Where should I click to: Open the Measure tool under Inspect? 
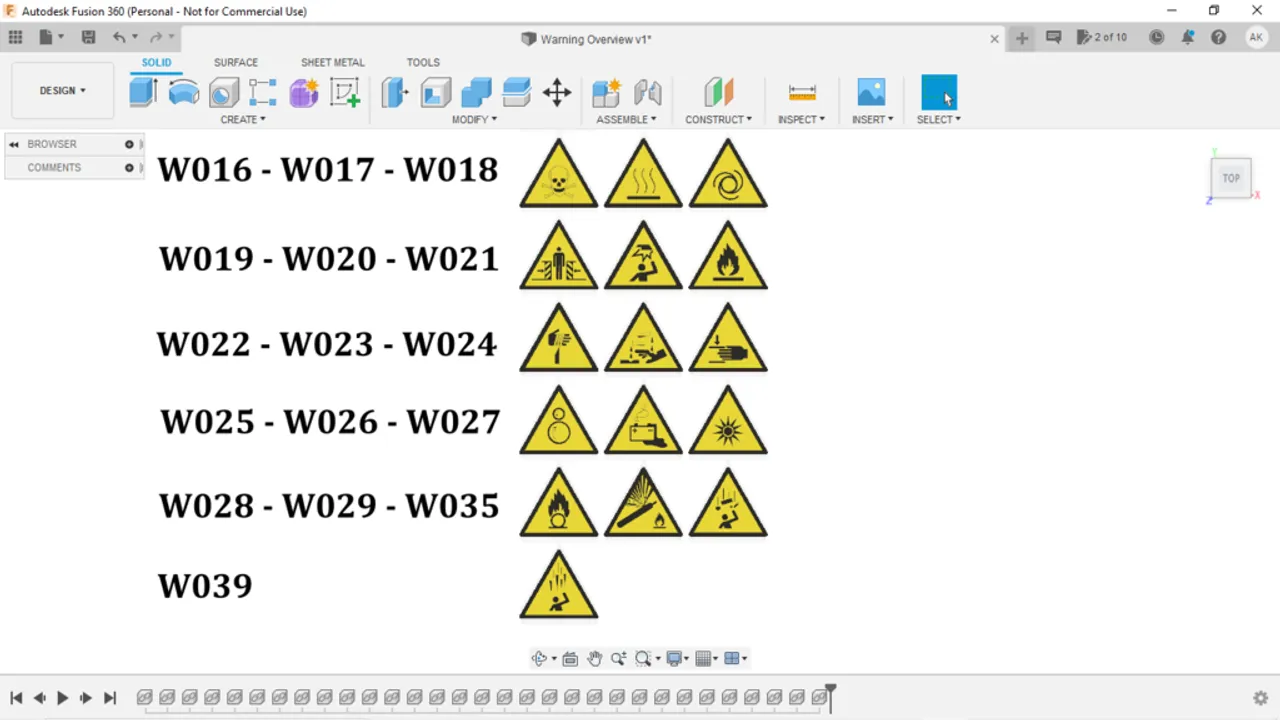click(x=802, y=92)
